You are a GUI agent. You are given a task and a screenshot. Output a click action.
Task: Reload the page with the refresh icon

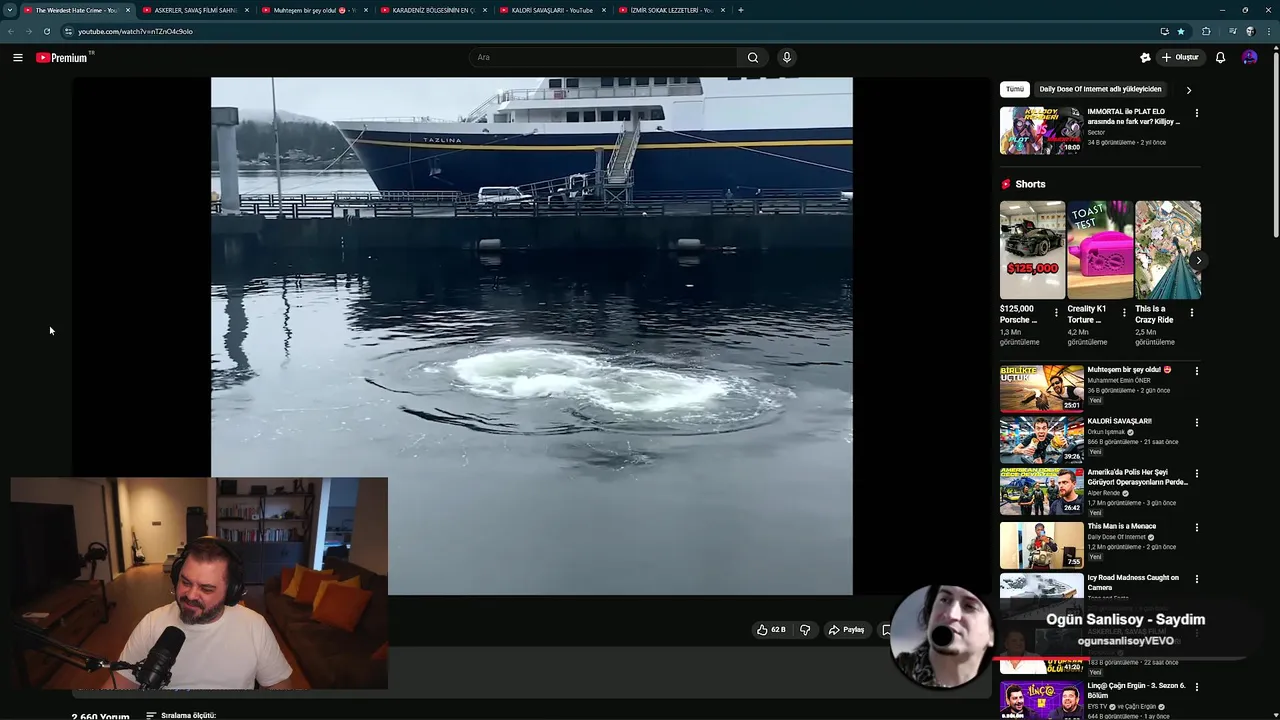click(46, 31)
